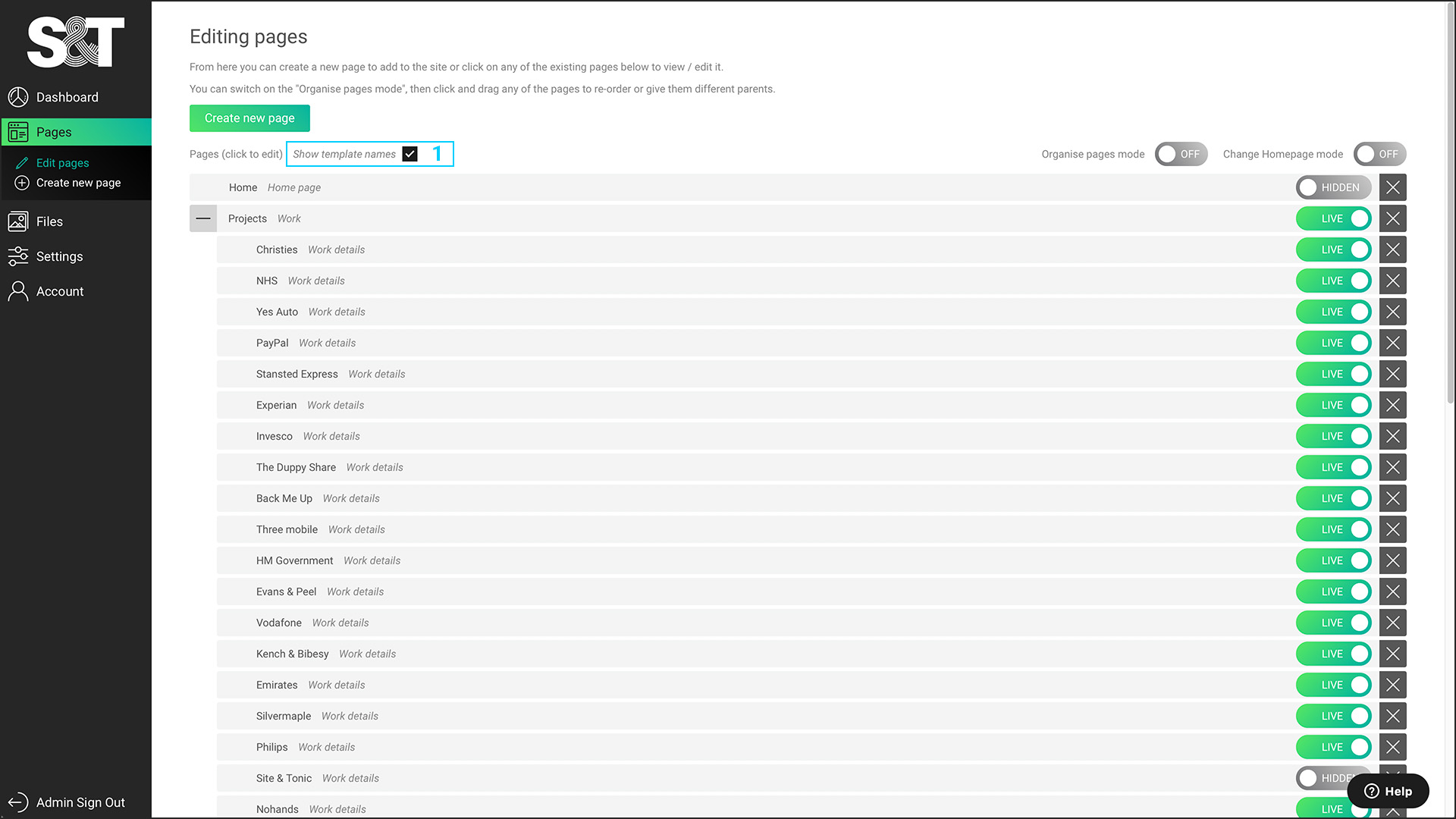Viewport: 1456px width, 819px height.
Task: Click the Pages icon in sidebar
Action: [17, 131]
